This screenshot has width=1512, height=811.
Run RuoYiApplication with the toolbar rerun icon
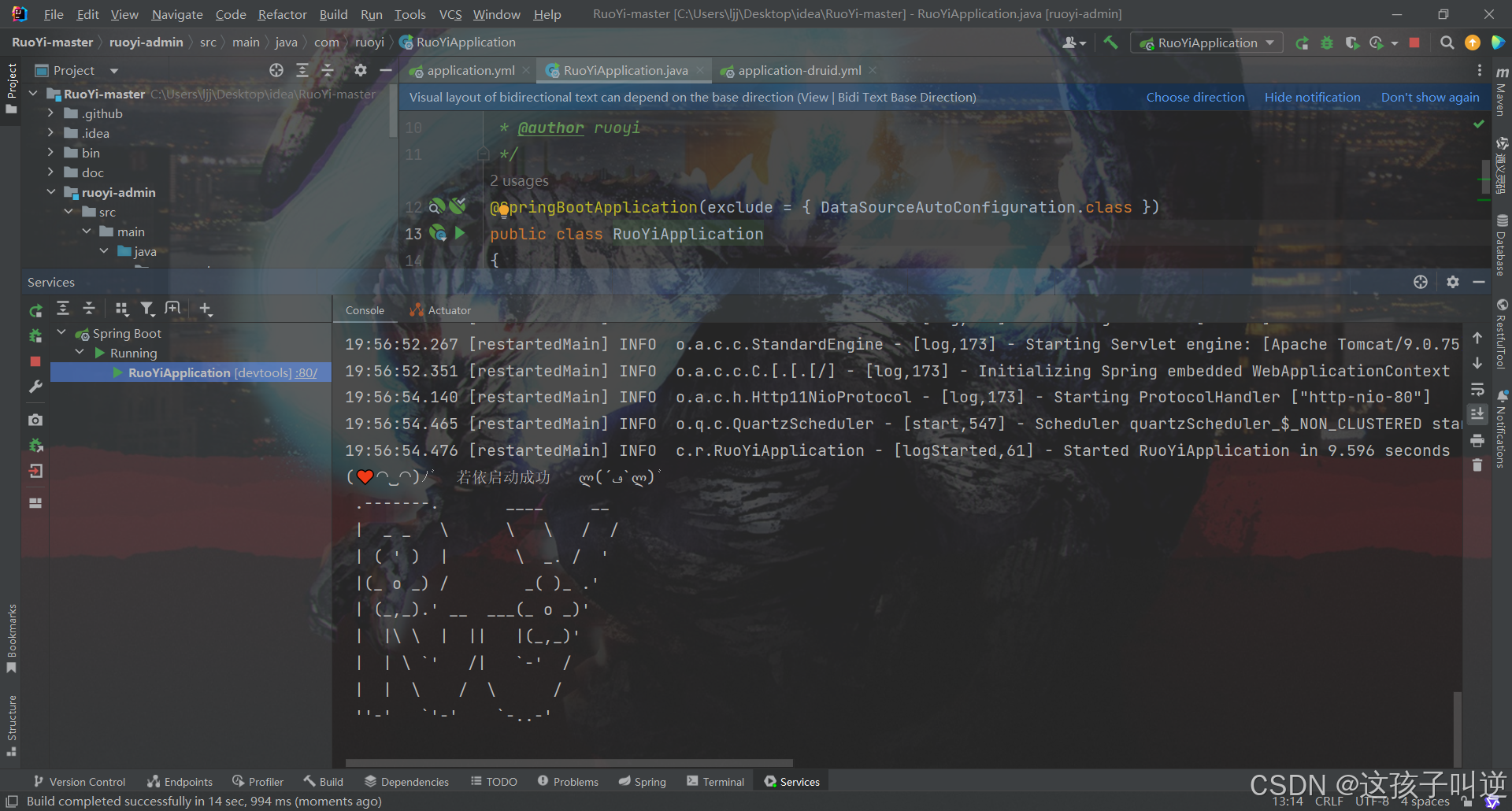tap(1302, 43)
